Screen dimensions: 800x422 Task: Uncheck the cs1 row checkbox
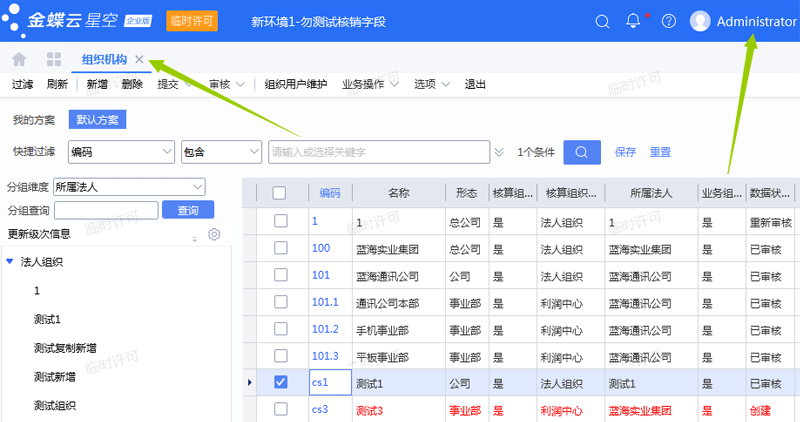click(x=281, y=382)
